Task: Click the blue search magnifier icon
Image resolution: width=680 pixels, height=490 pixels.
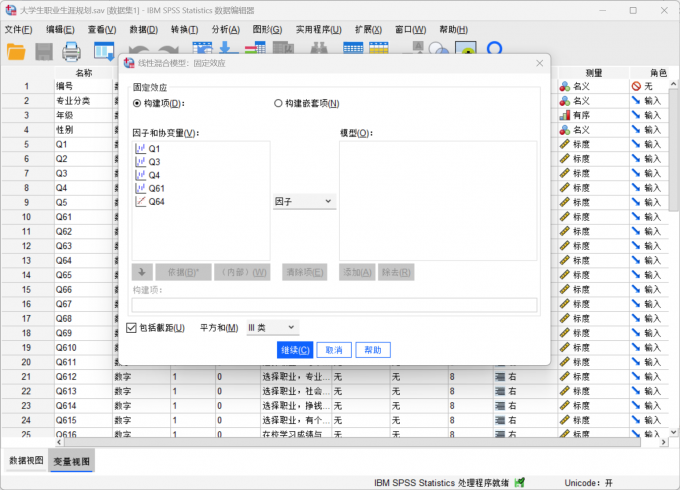Action: (x=494, y=50)
